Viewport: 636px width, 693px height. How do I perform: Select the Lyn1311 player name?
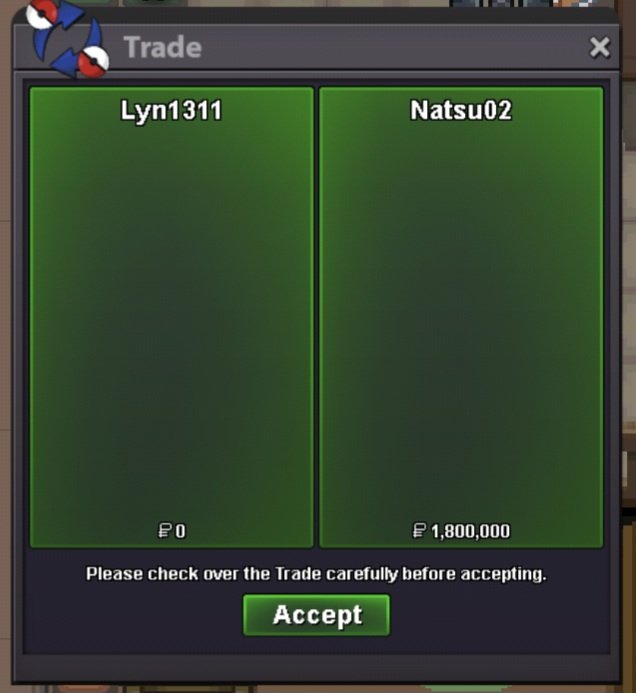pyautogui.click(x=171, y=110)
